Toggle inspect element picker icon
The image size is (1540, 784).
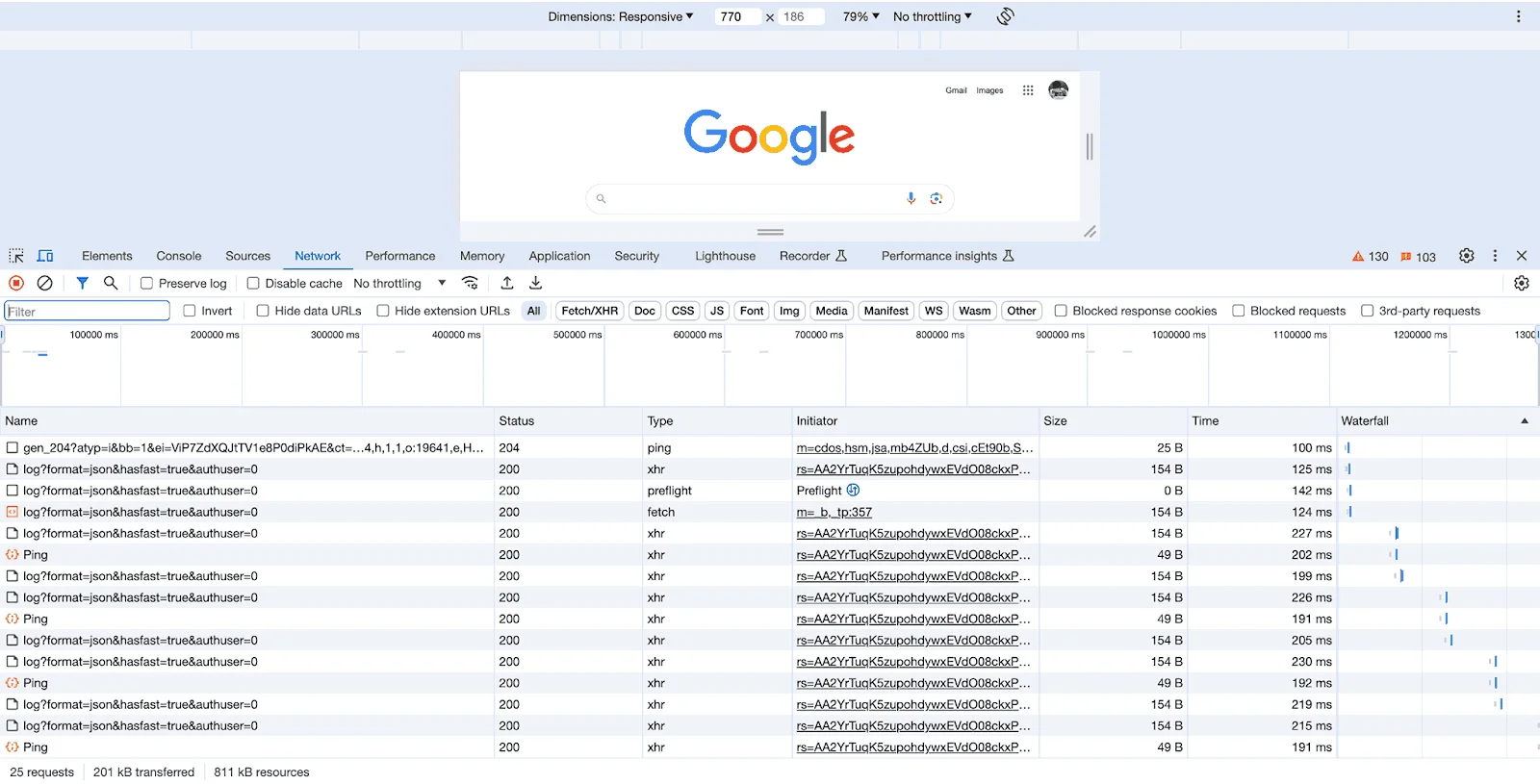pyautogui.click(x=16, y=256)
